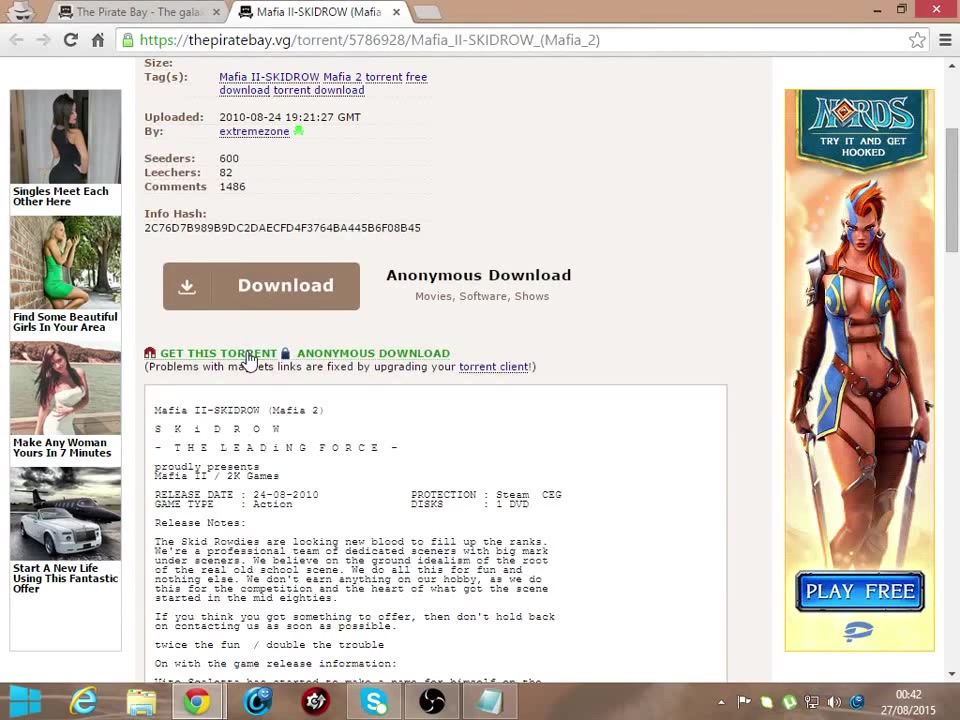Click the seeders count '600'
The image size is (960, 720).
[x=229, y=159]
